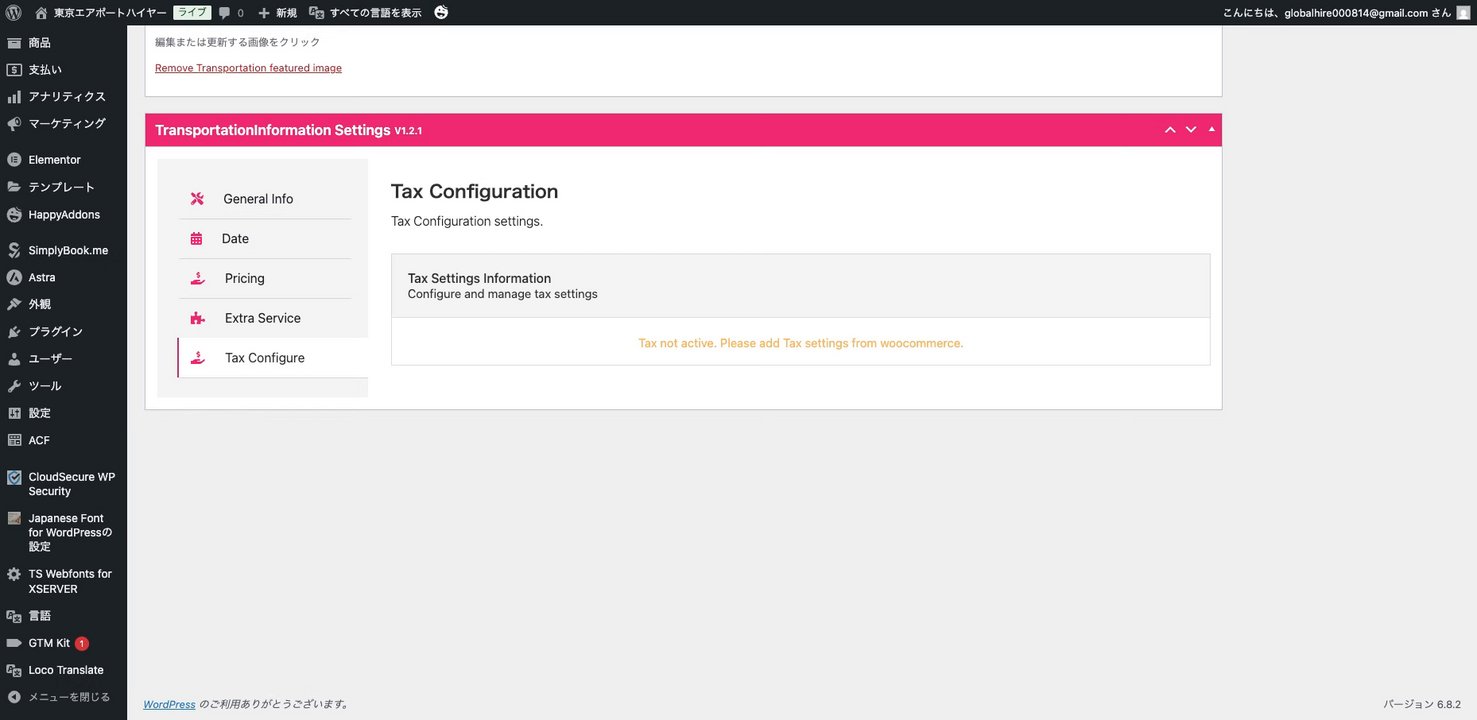Open the account menu at こんにちは greeting

pyautogui.click(x=1336, y=13)
